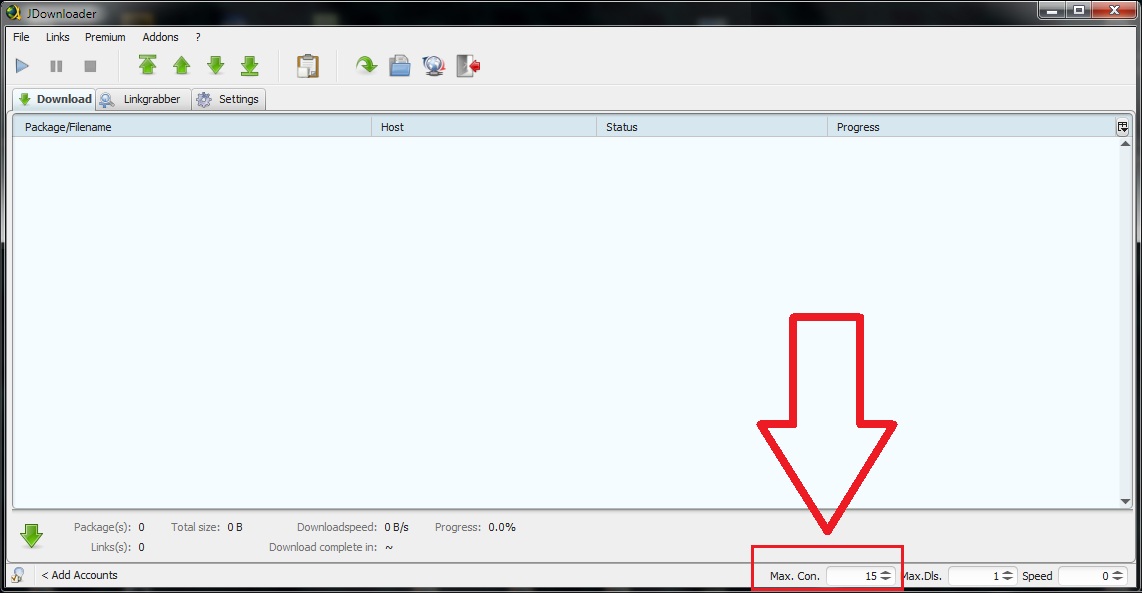Switch to the Linkgrabber tab
1142x598 pixels.
point(143,99)
